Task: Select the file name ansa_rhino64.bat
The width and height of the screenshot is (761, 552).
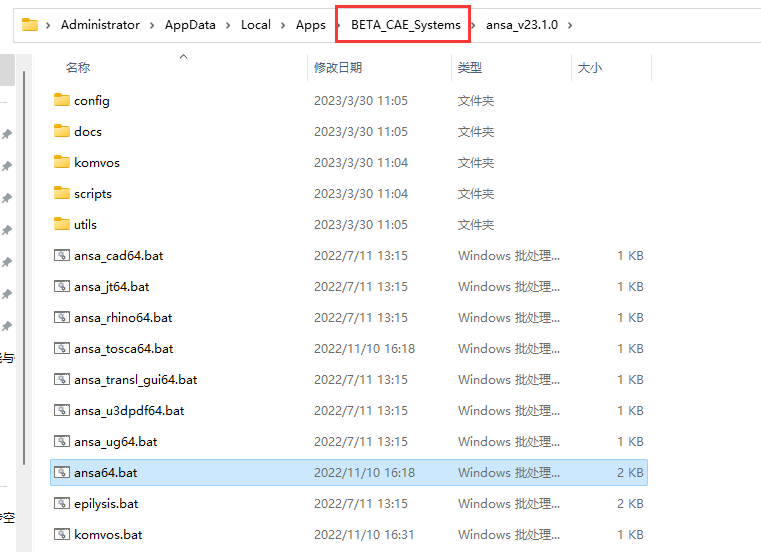Action: click(x=123, y=318)
